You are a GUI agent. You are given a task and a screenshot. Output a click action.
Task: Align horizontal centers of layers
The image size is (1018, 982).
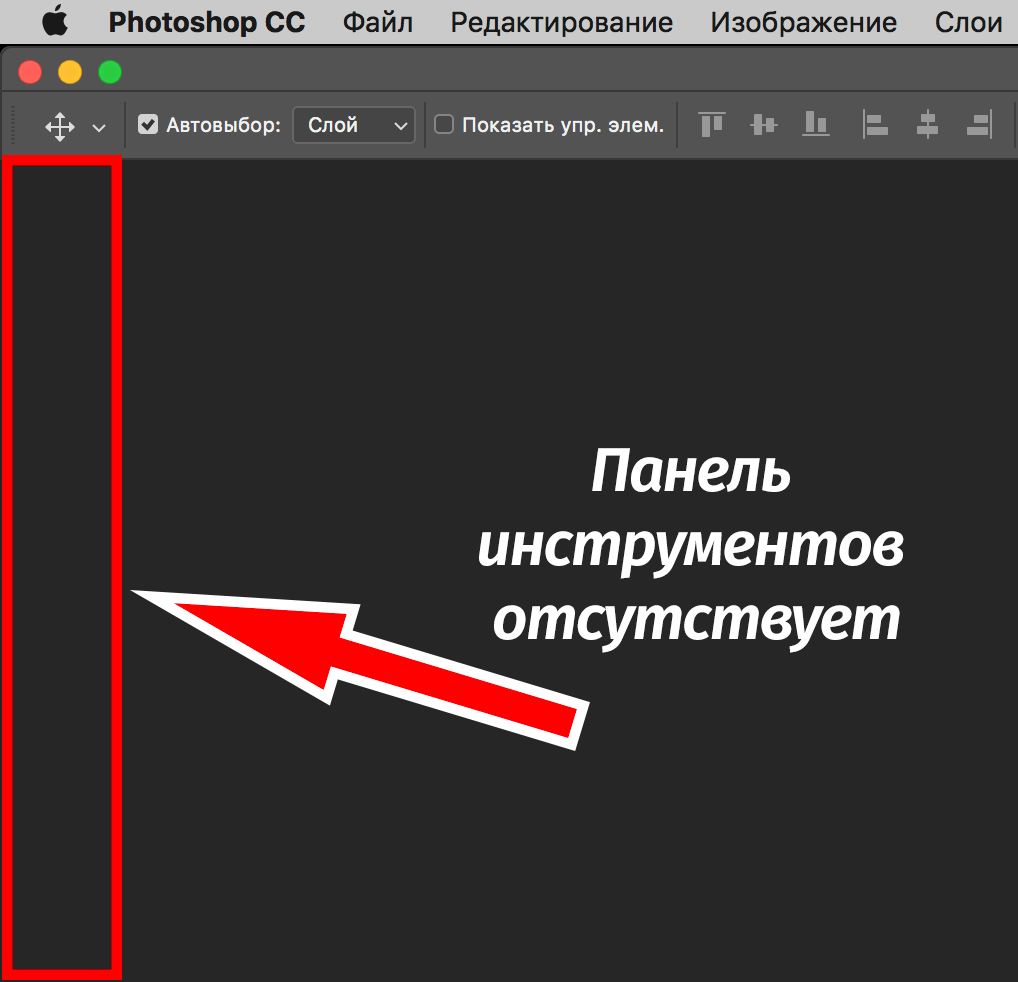pos(927,125)
